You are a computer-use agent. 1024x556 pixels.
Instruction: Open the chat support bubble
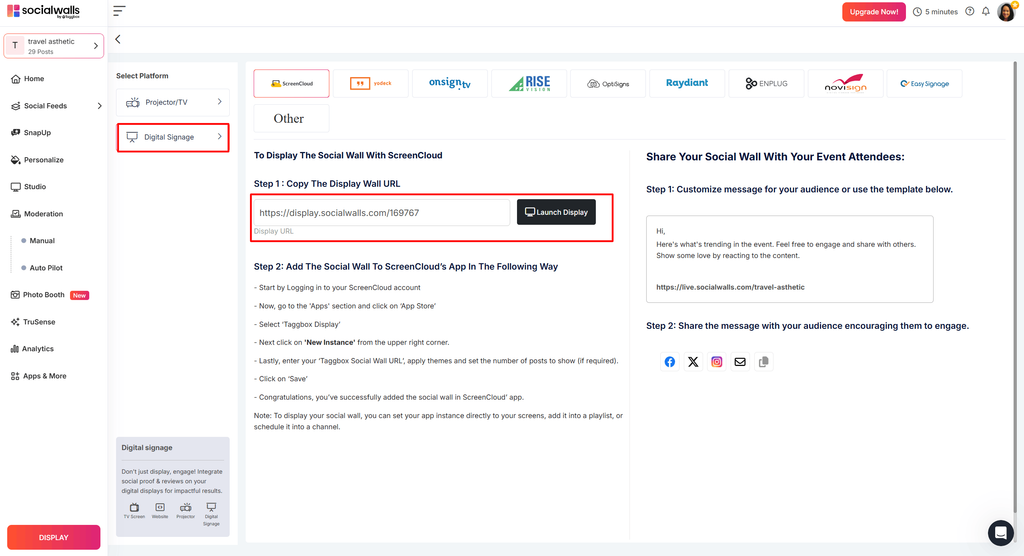click(x=1000, y=533)
